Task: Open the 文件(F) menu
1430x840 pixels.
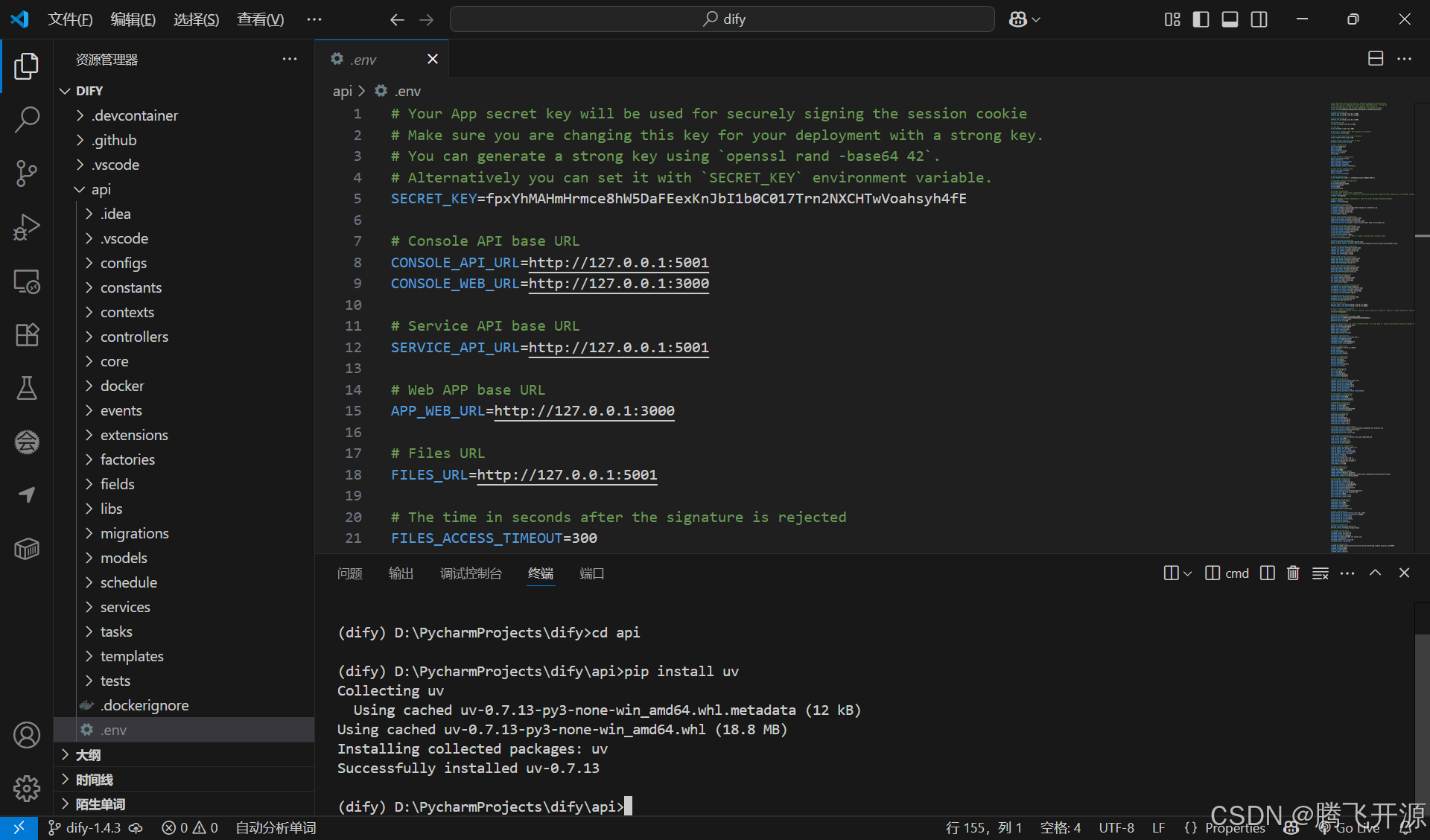Action: 70,19
